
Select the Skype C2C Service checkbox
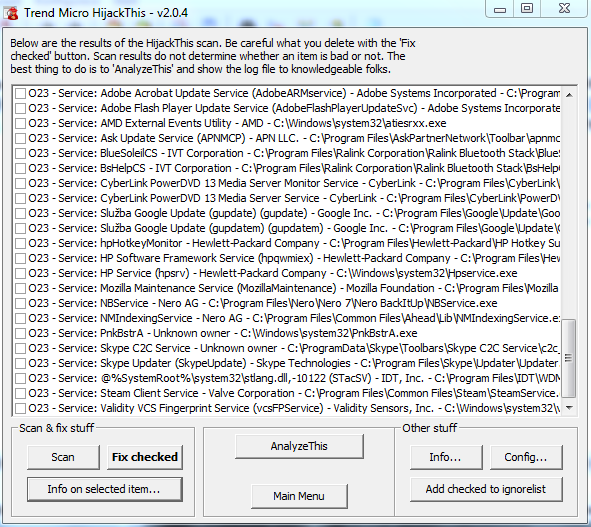(x=20, y=348)
